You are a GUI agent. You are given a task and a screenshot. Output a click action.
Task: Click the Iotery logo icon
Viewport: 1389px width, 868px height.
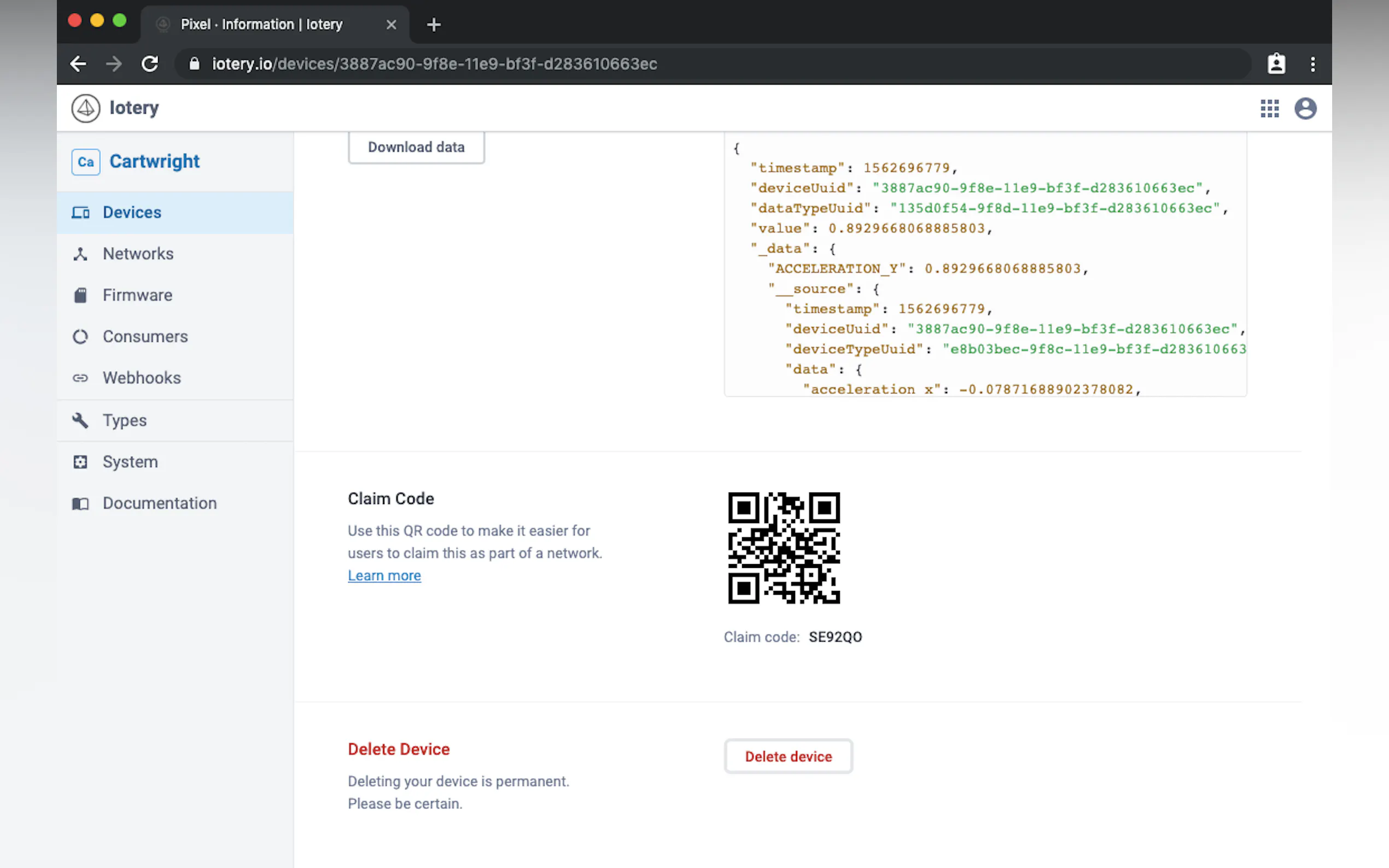click(x=85, y=108)
